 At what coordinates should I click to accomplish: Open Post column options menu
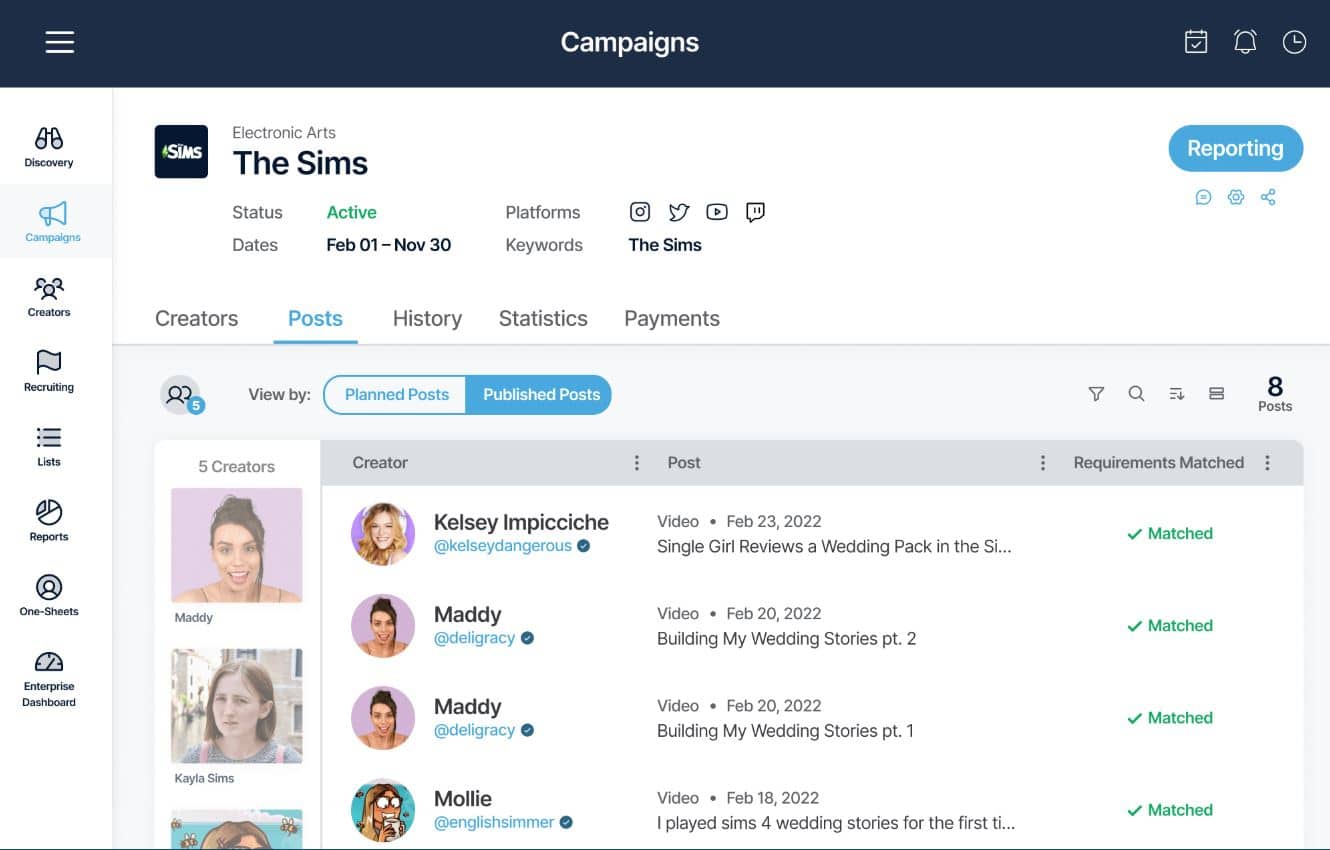(1043, 463)
